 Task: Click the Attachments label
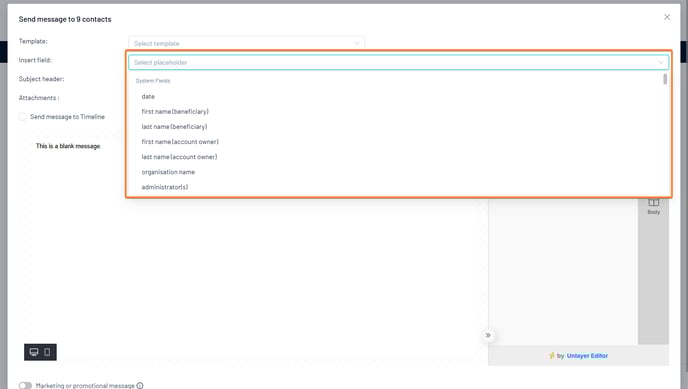(x=39, y=98)
